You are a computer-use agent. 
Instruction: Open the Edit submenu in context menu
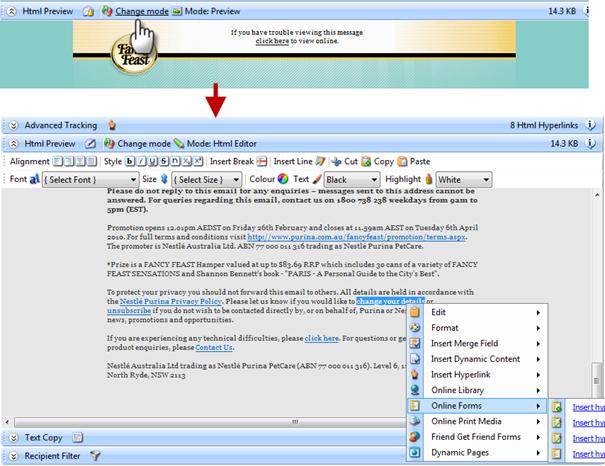pos(477,312)
